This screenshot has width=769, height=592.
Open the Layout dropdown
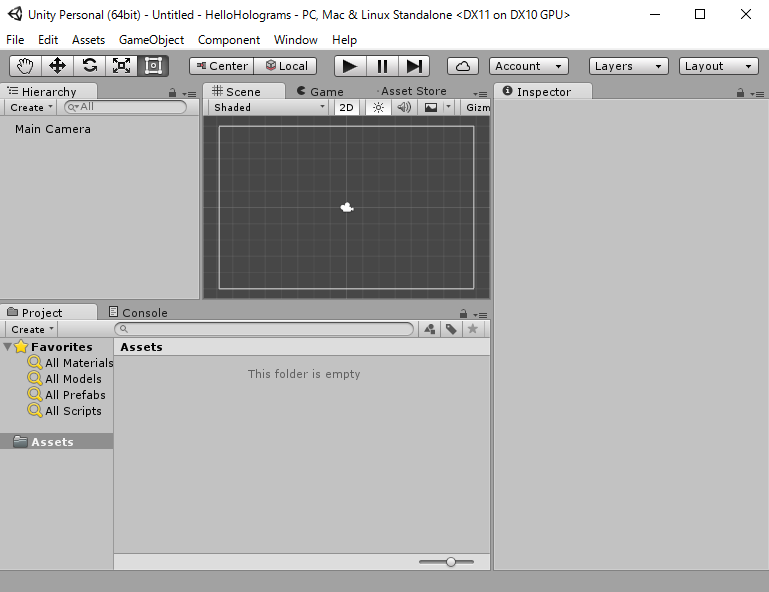coord(718,66)
